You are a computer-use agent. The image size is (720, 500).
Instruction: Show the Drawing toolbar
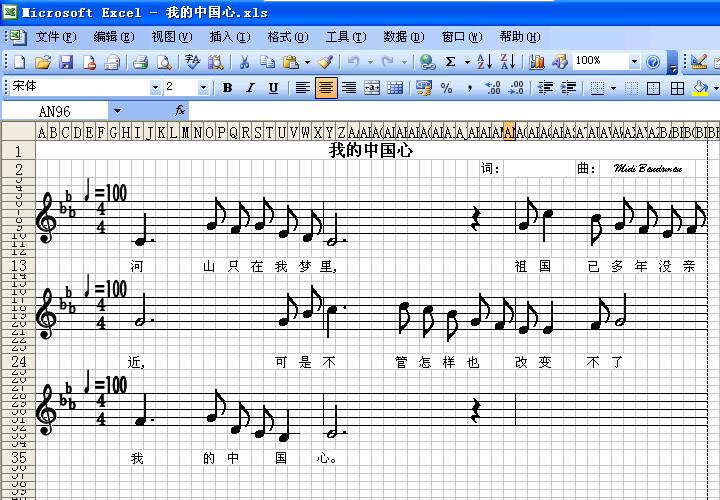coord(560,62)
